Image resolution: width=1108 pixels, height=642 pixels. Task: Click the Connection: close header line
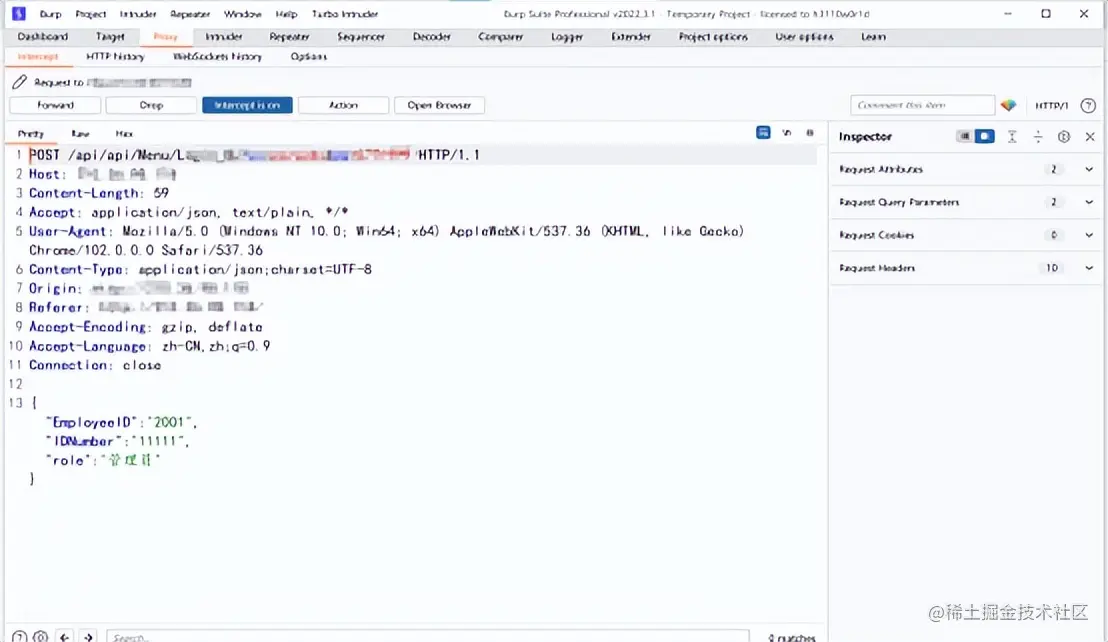click(x=95, y=365)
